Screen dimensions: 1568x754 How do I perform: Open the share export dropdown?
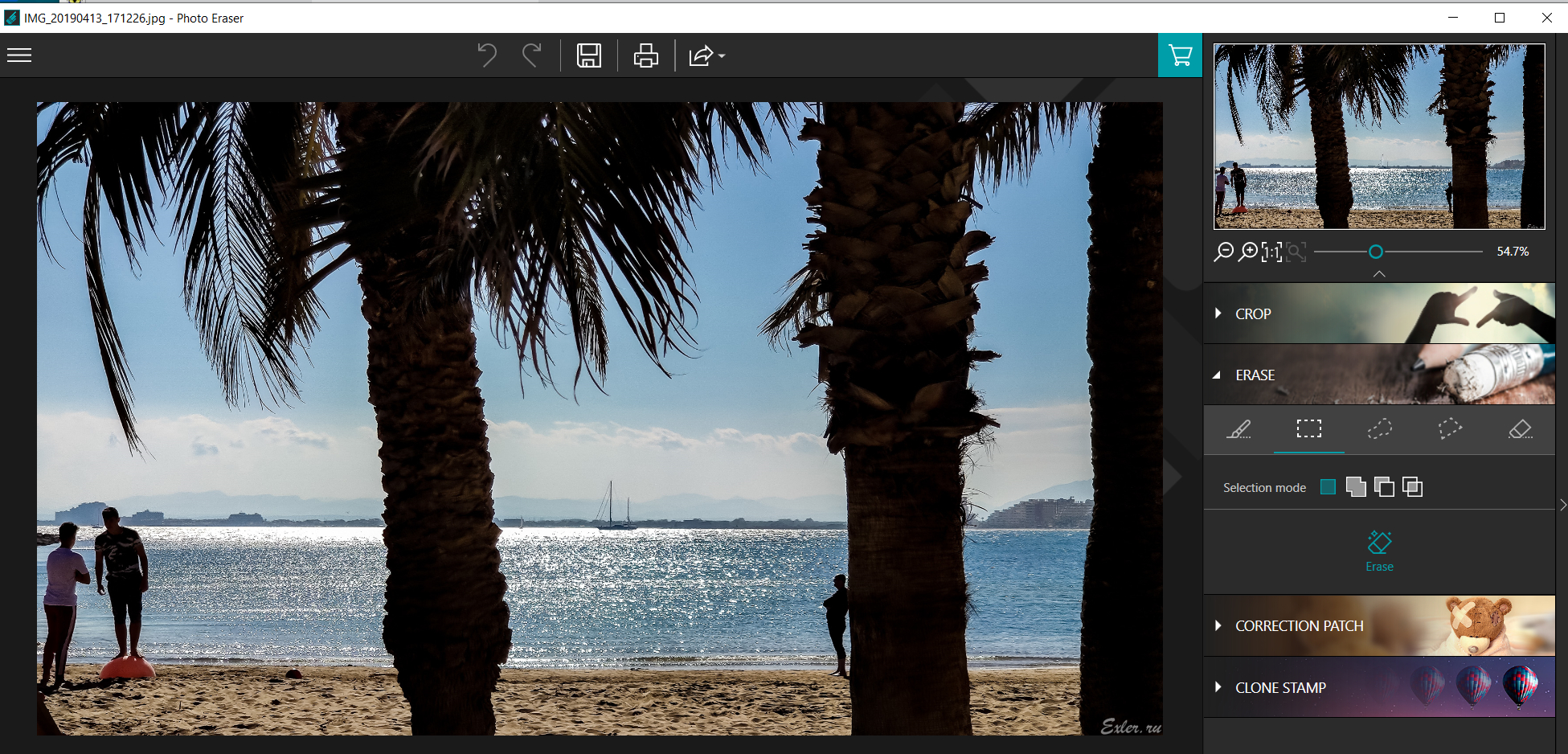(706, 55)
